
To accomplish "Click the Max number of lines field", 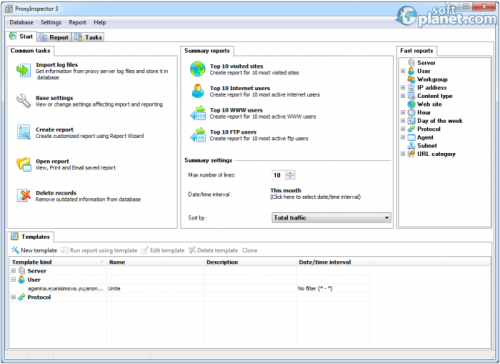I will click(x=279, y=175).
